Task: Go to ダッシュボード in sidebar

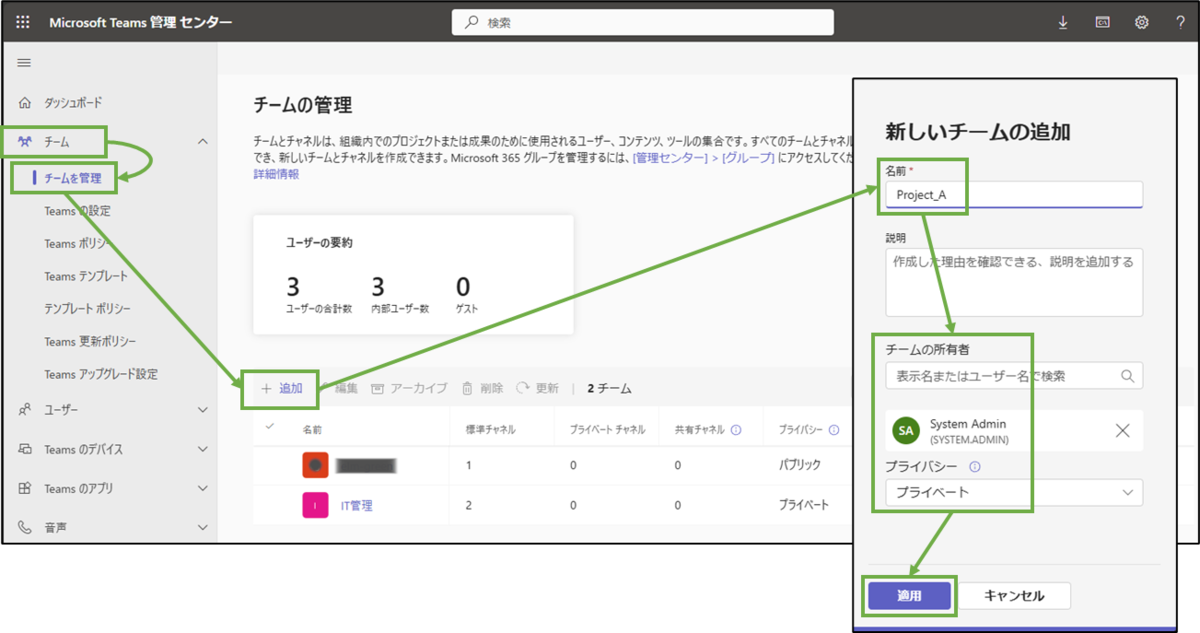Action: tap(73, 103)
